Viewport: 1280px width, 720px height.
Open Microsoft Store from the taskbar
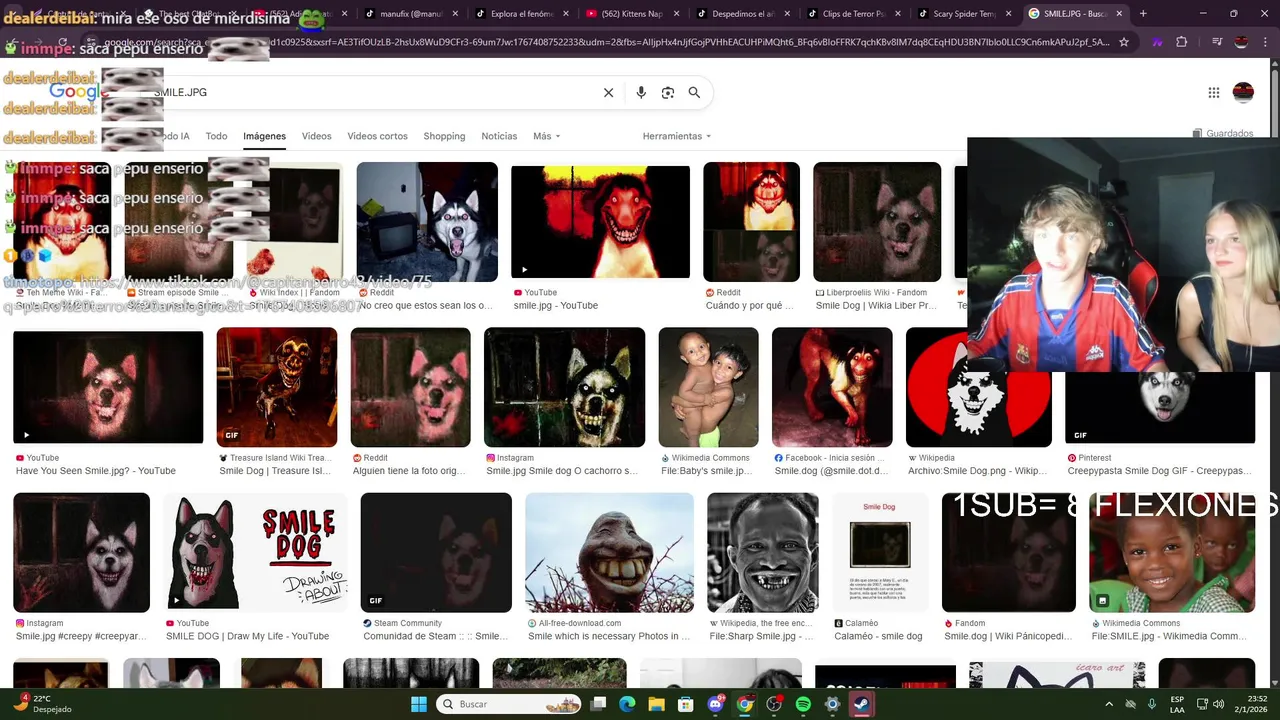point(685,704)
